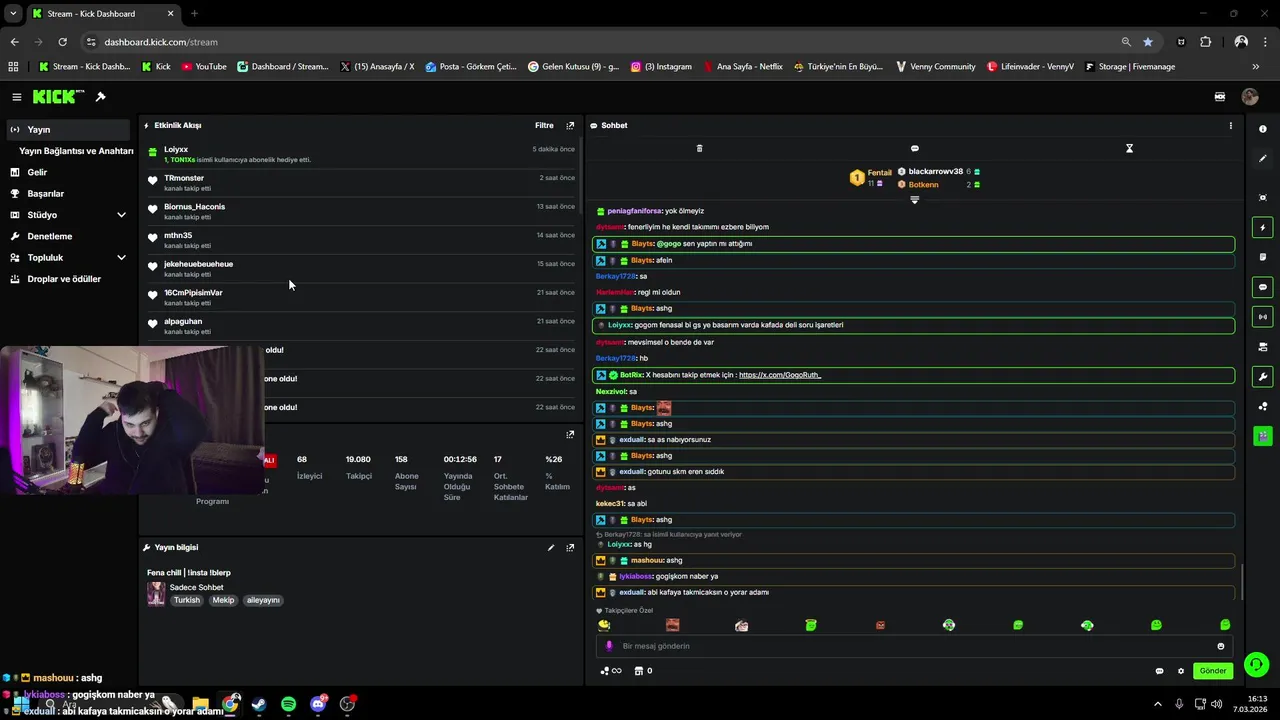Pop out the stream stats panel

click(x=570, y=435)
